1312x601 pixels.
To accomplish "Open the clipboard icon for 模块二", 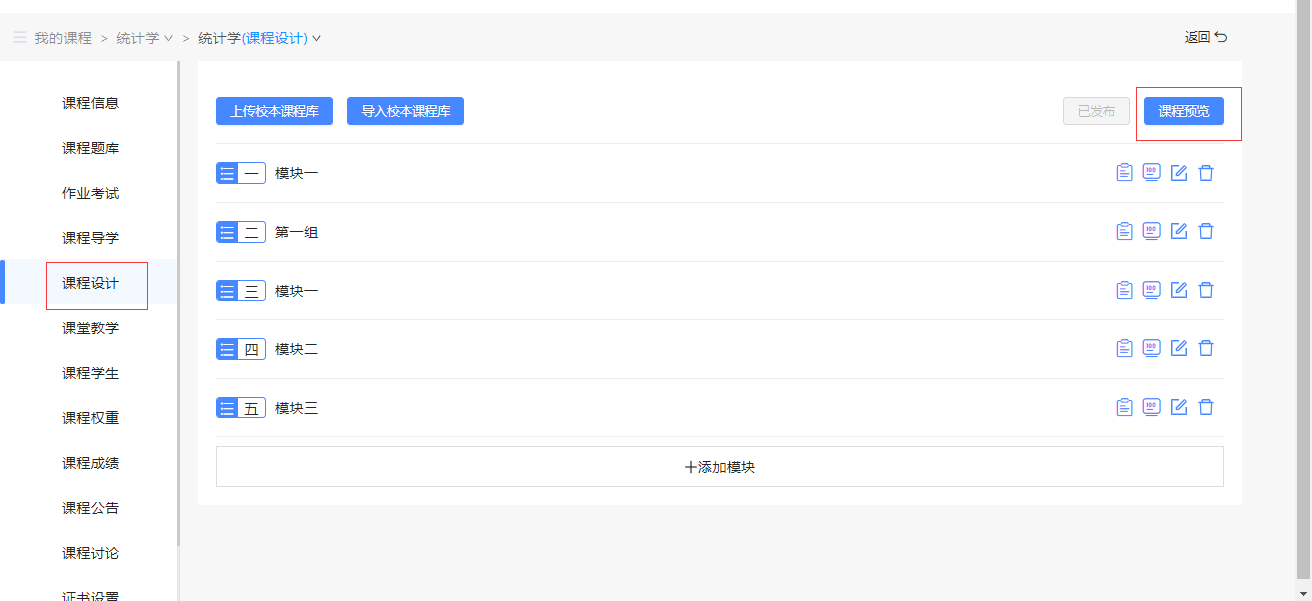I will 1124,348.
